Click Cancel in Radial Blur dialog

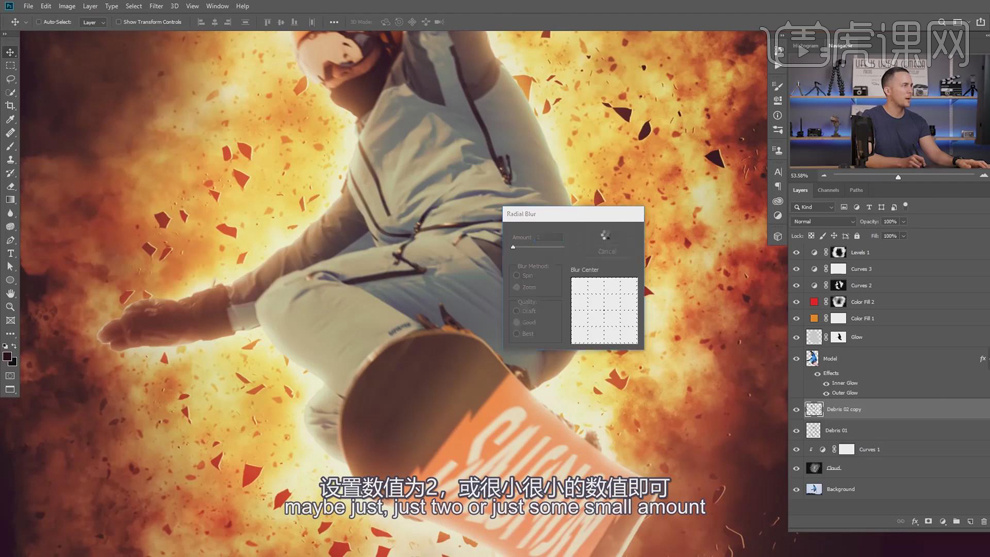click(x=607, y=251)
